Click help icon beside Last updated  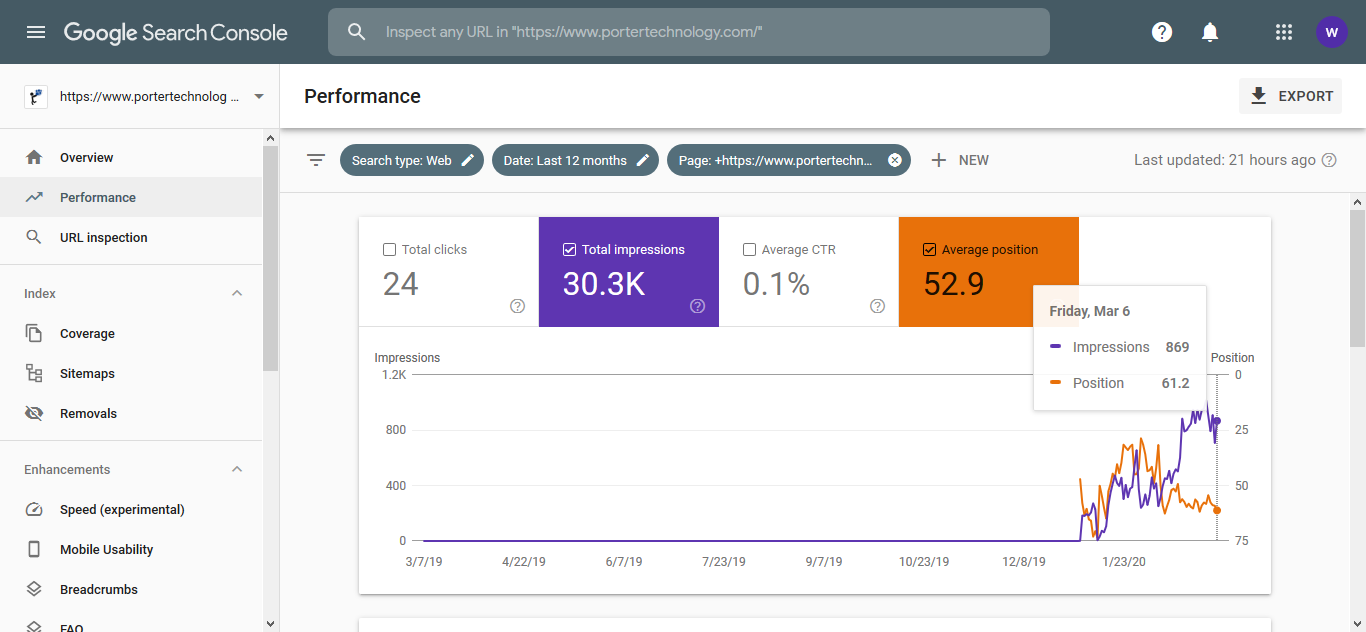coord(1329,160)
